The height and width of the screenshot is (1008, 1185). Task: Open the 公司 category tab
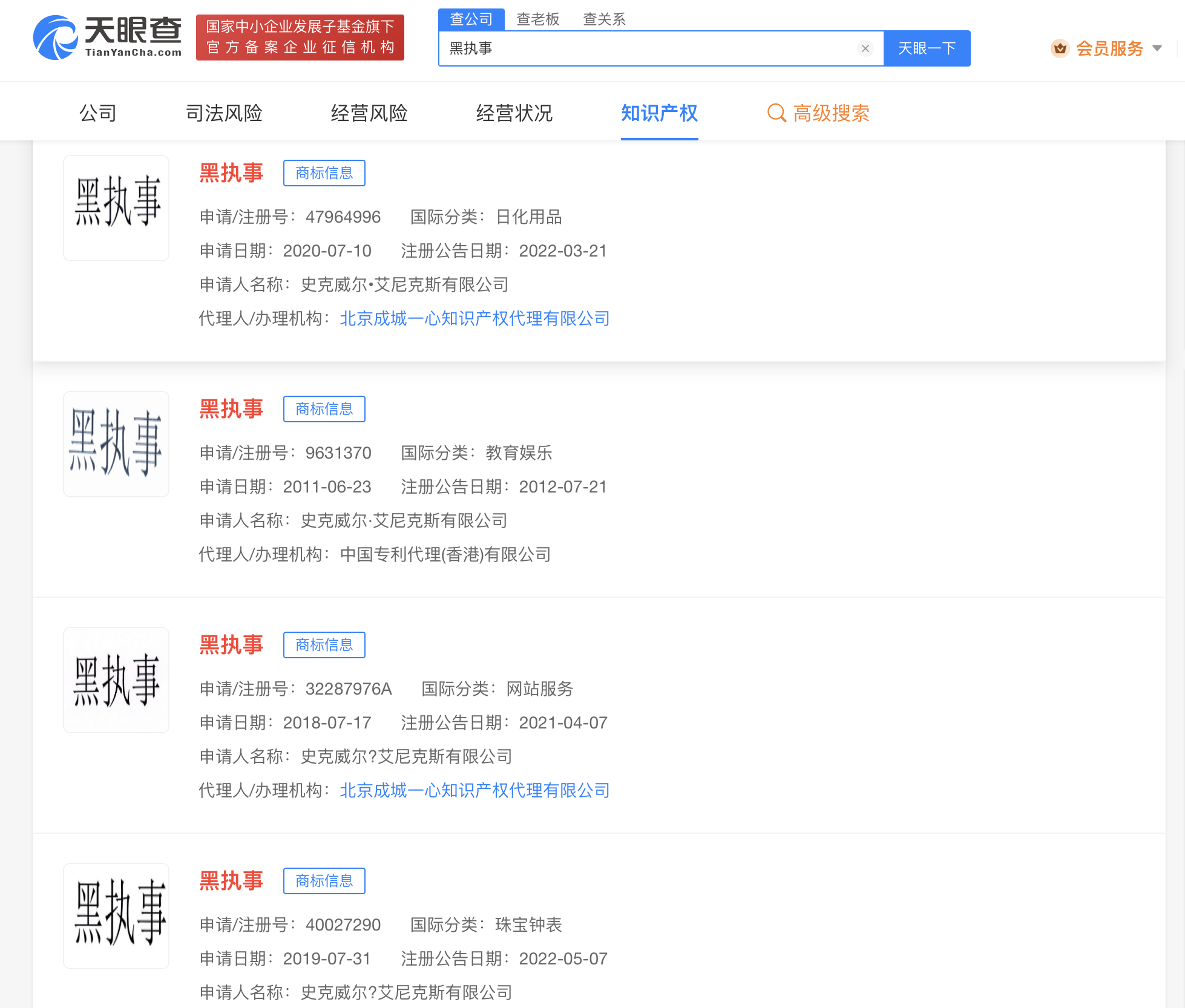click(98, 113)
